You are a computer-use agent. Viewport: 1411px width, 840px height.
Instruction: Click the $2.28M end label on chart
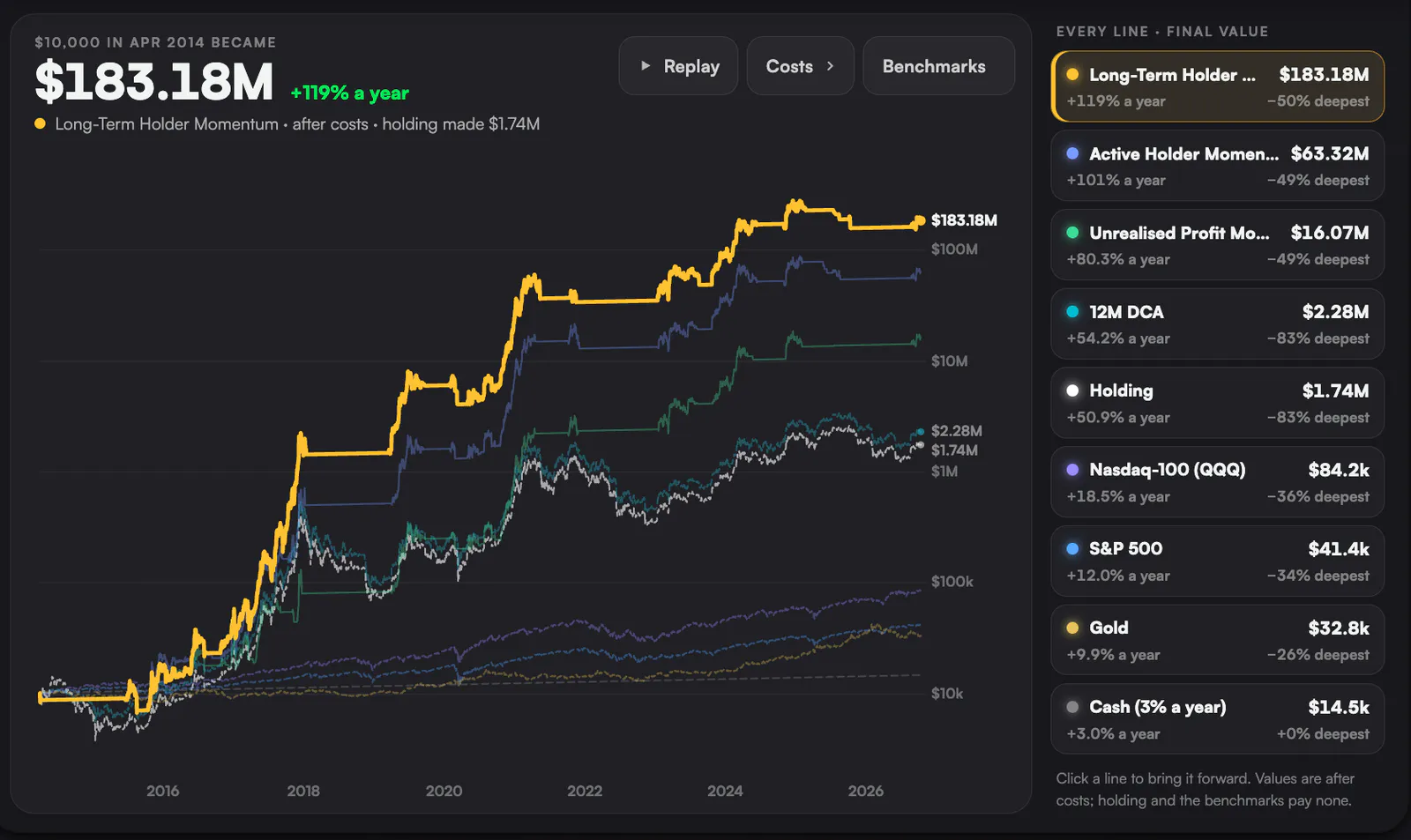(957, 431)
